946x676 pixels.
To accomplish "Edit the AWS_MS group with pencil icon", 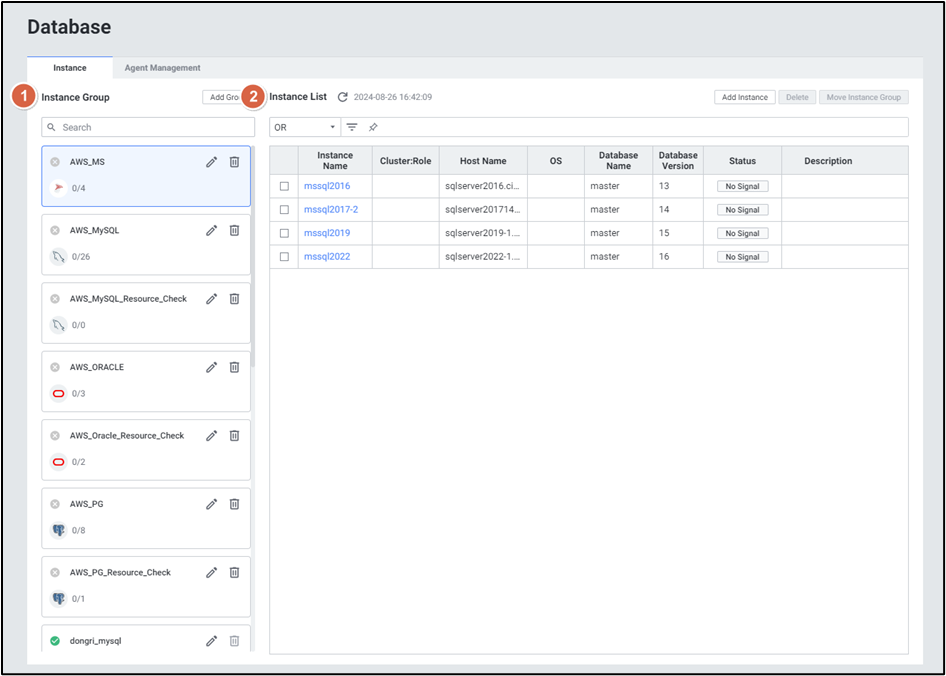I will pos(212,162).
